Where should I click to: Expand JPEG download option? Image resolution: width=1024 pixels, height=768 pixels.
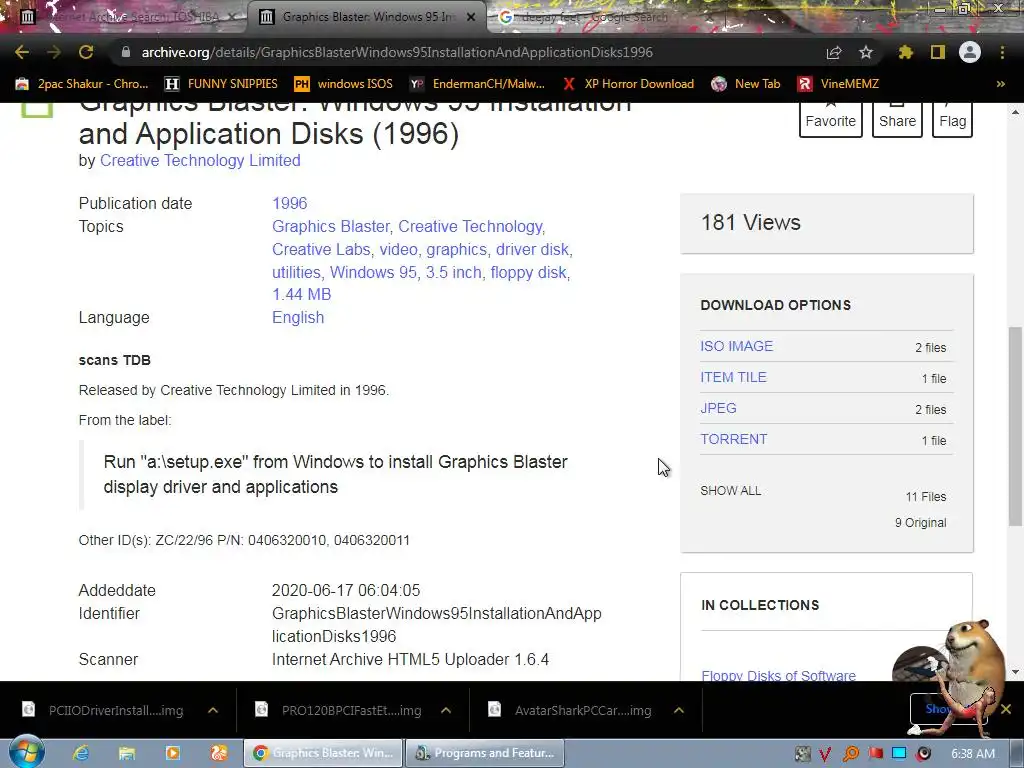tap(718, 408)
